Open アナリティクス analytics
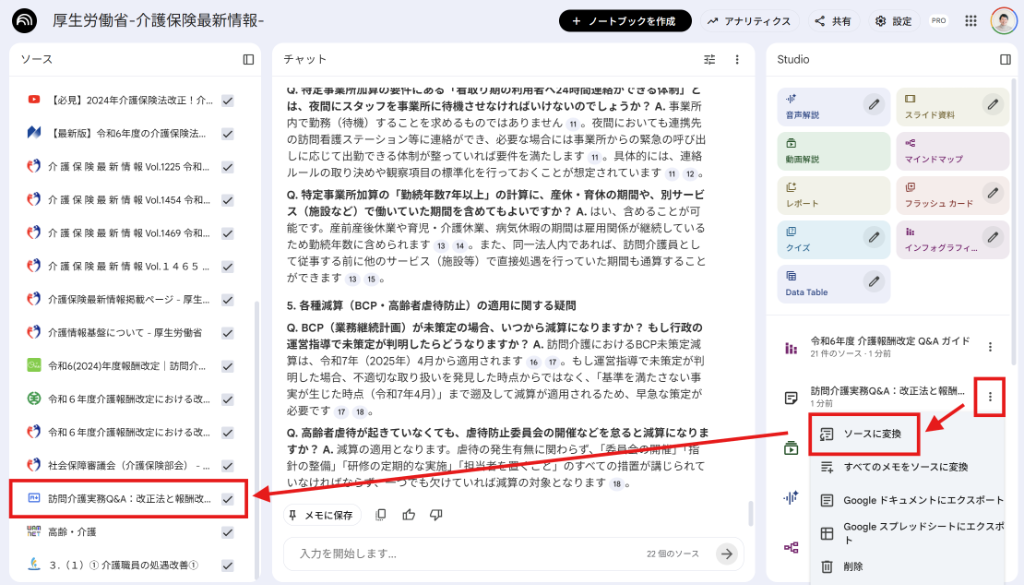The height and width of the screenshot is (585, 1024). pyautogui.click(x=749, y=21)
